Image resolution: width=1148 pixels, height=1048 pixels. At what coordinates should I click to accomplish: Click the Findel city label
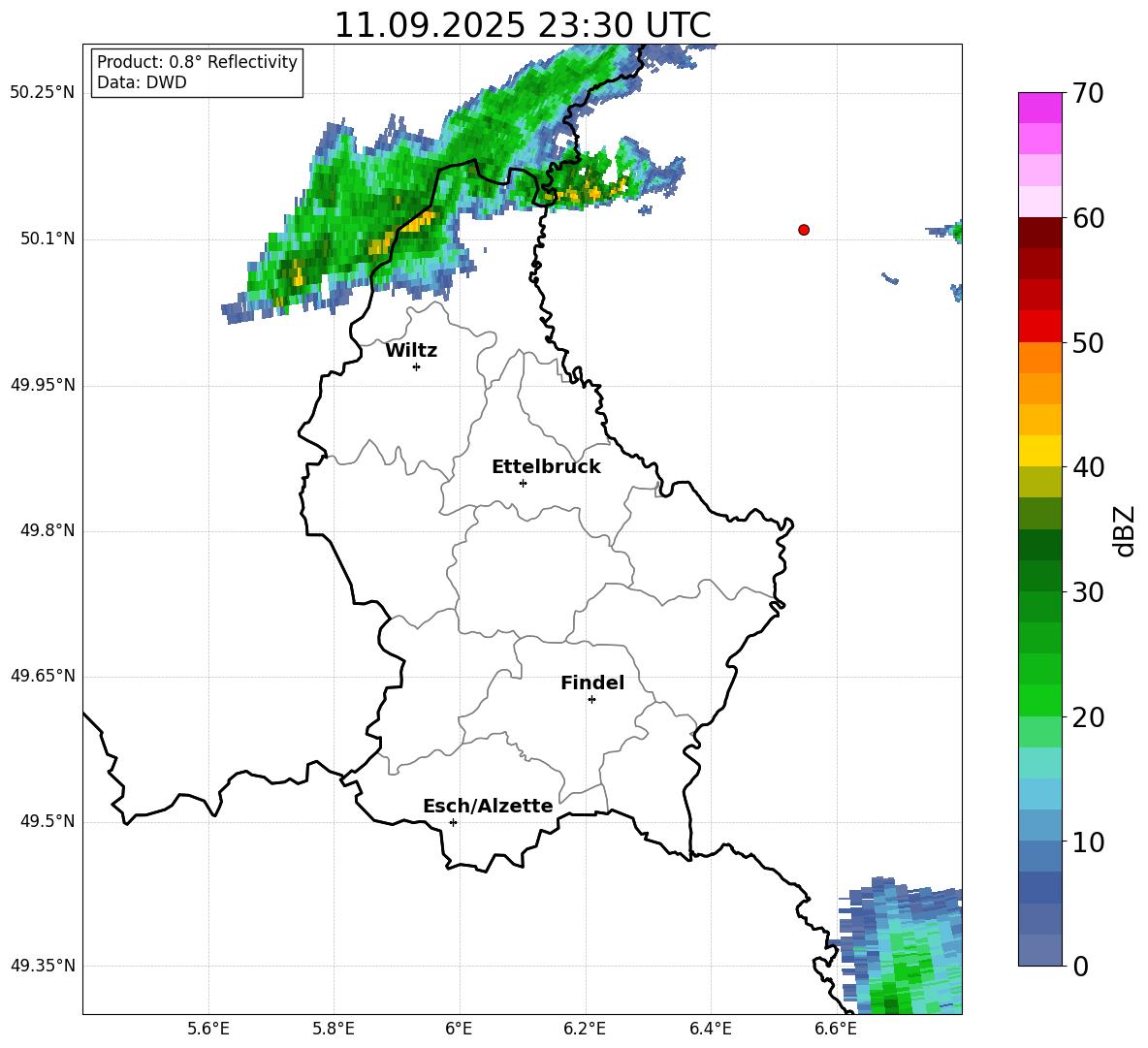(592, 683)
